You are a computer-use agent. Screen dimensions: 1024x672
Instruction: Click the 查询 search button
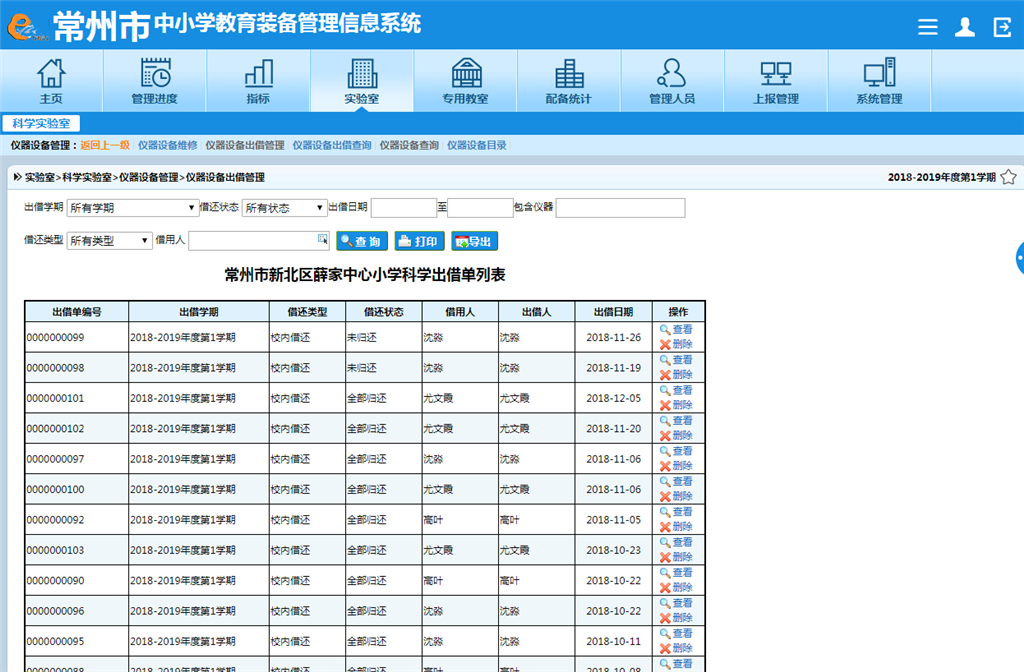[x=362, y=241]
